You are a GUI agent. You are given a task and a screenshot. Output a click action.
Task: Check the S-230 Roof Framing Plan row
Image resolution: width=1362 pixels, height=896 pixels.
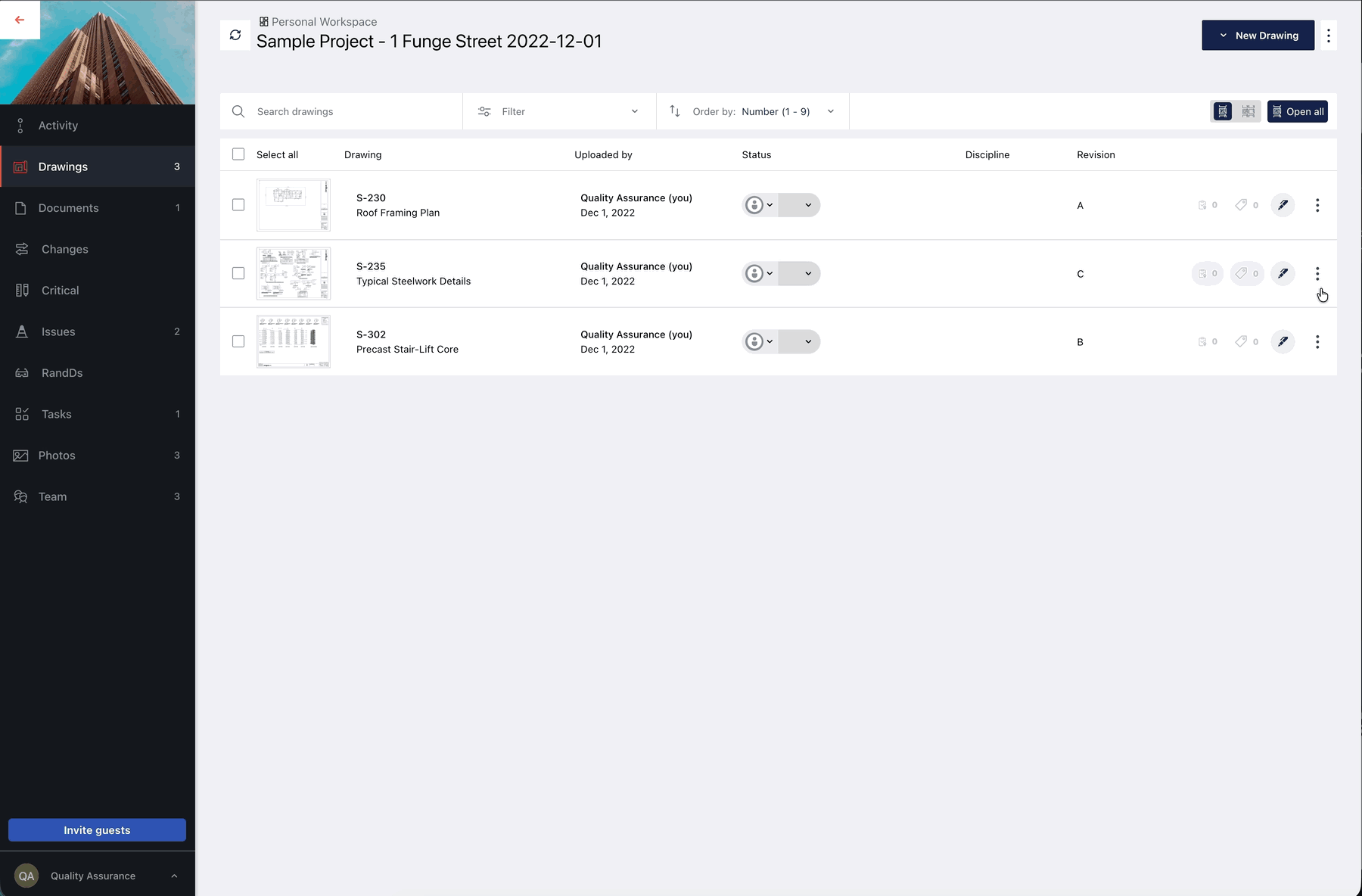[x=238, y=205]
